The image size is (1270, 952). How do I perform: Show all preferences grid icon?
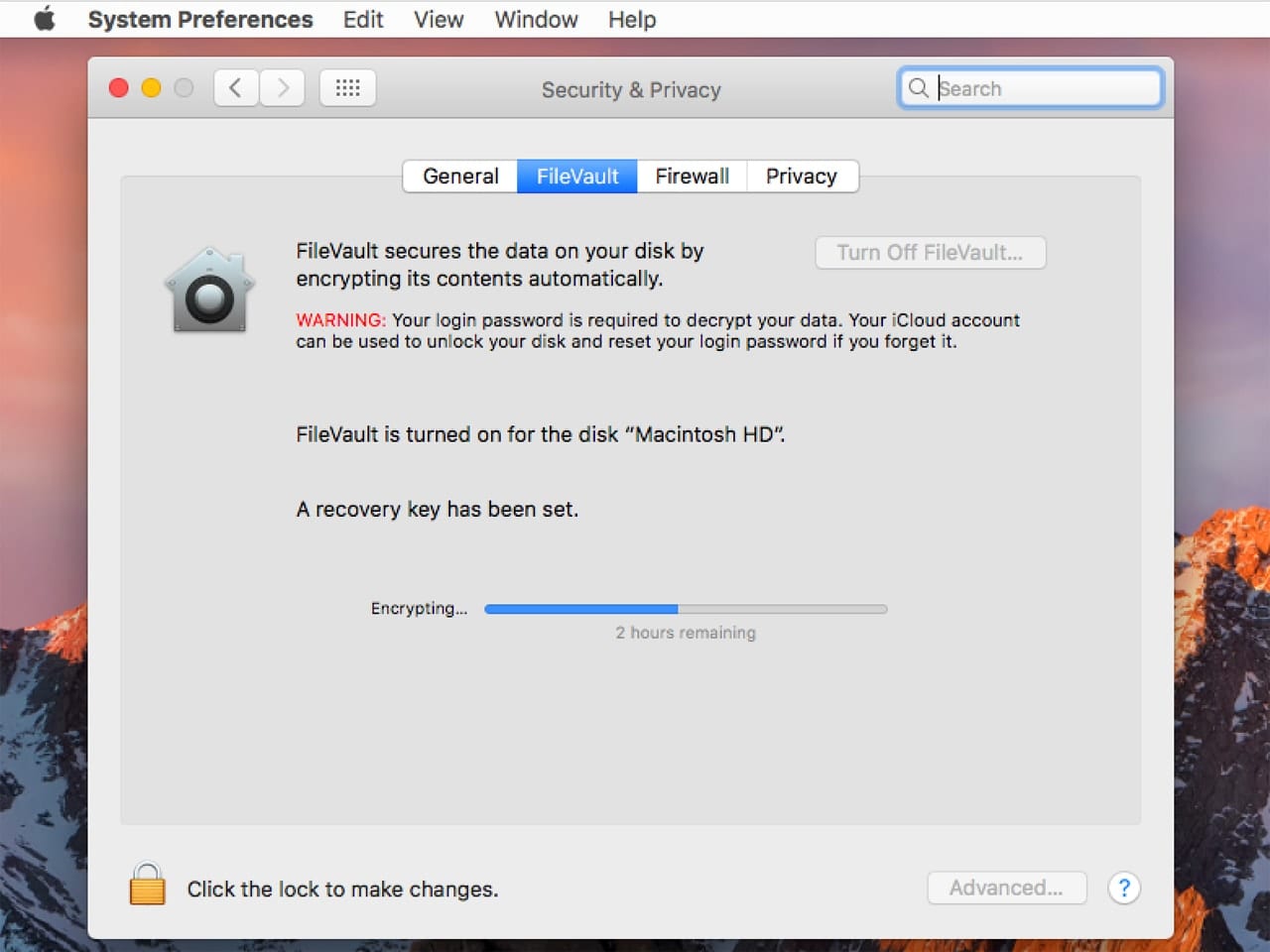pos(347,88)
